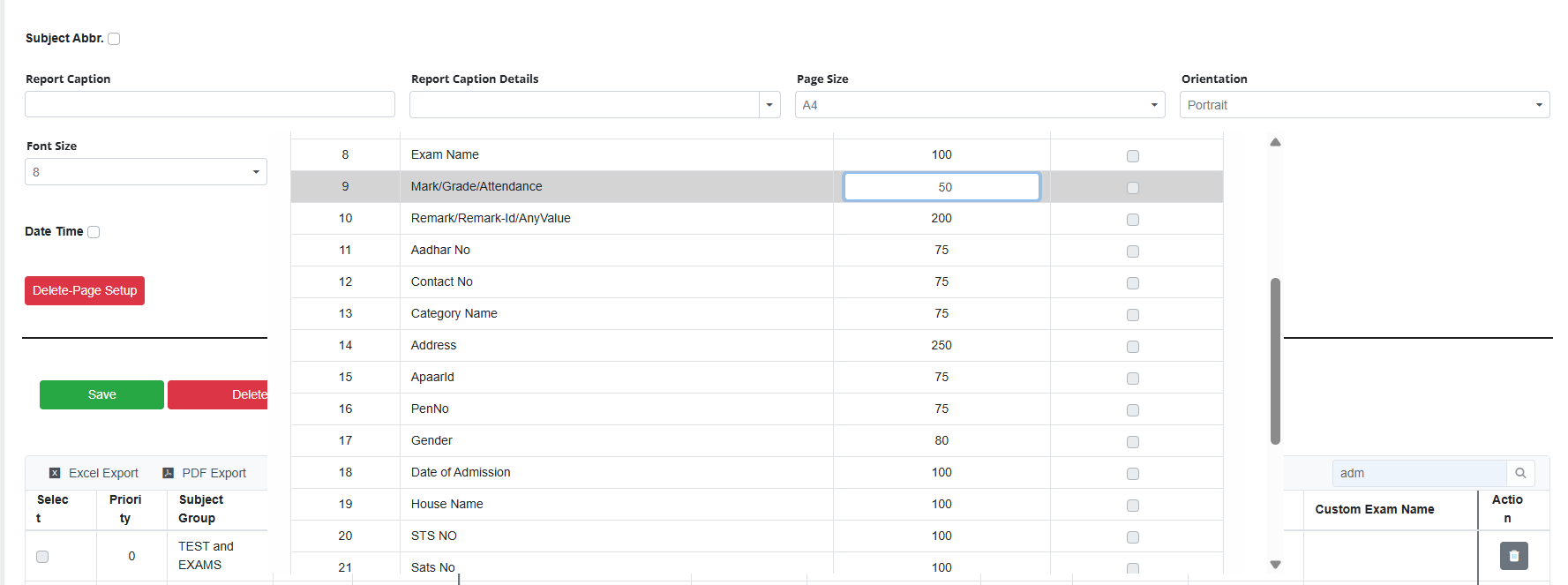The width and height of the screenshot is (1568, 585).
Task: Check the Aadhar No row checkbox
Action: [1133, 251]
